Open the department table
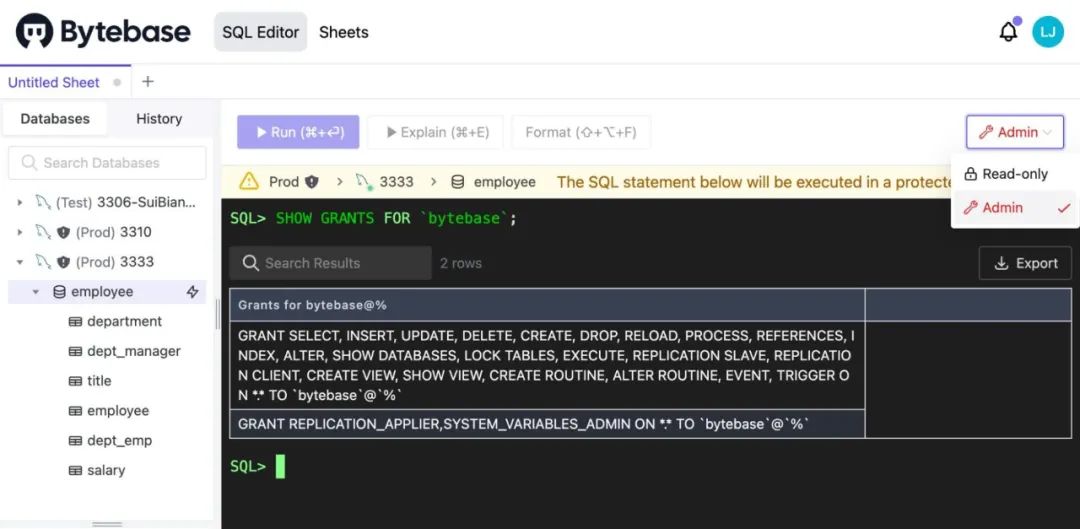Screen dimensions: 1080x529 [125, 322]
